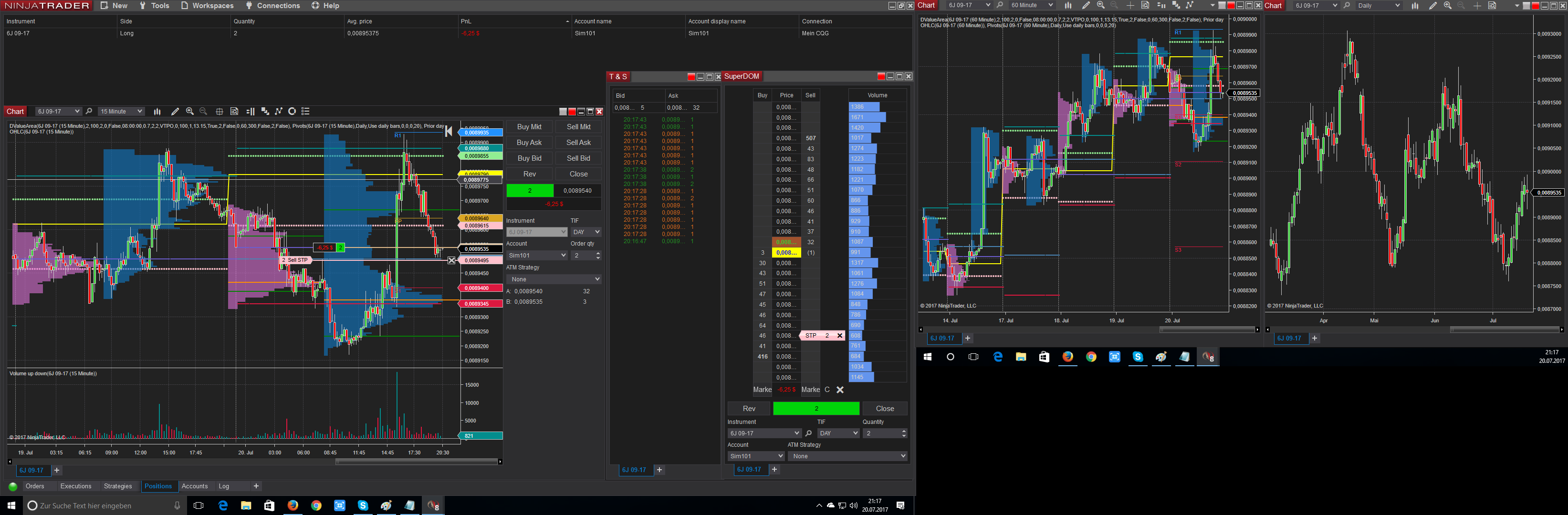This screenshot has width=1568, height=515.
Task: Zoom in on the 15 Minute chart
Action: (x=190, y=111)
